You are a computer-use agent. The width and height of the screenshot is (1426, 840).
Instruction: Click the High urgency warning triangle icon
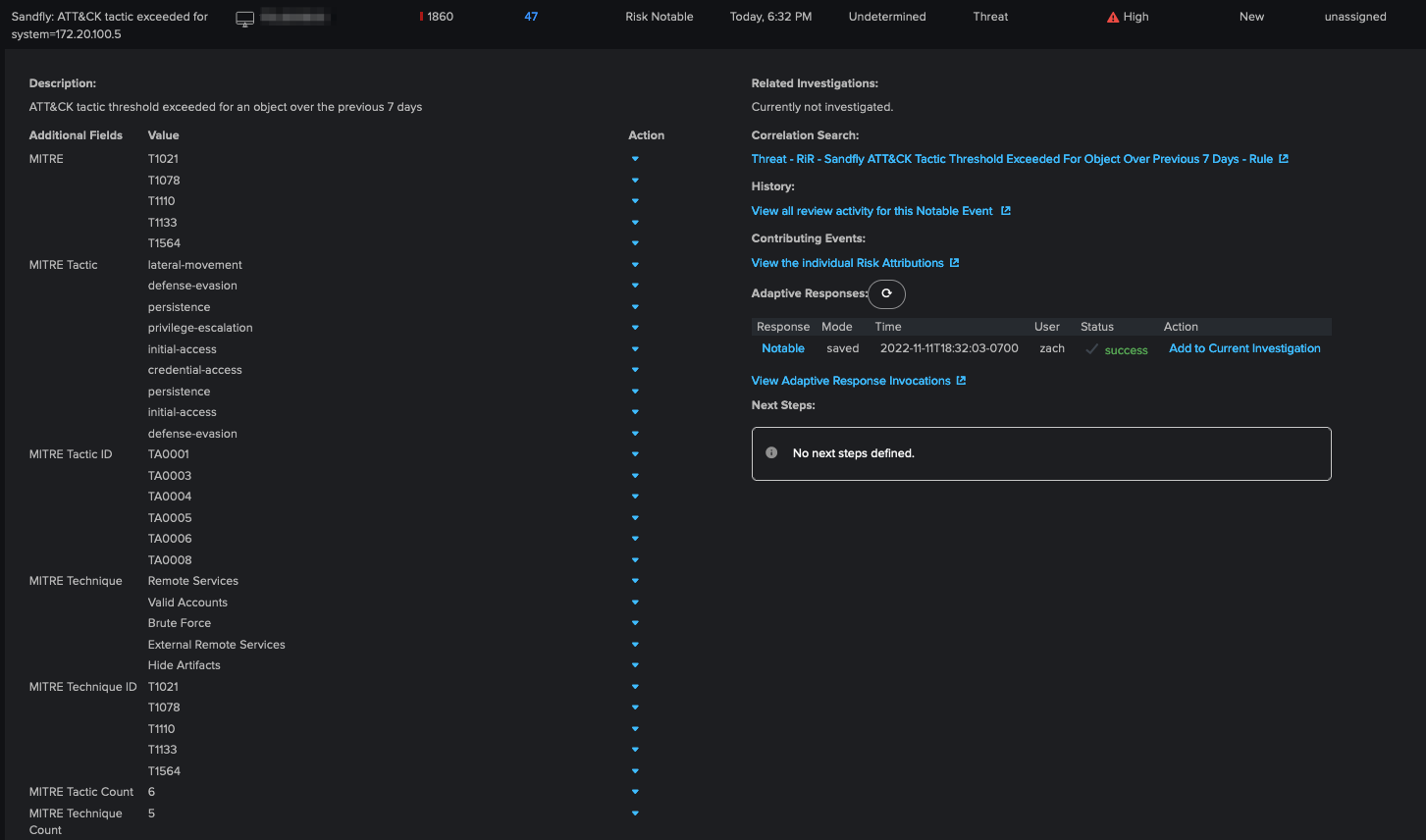[1112, 18]
